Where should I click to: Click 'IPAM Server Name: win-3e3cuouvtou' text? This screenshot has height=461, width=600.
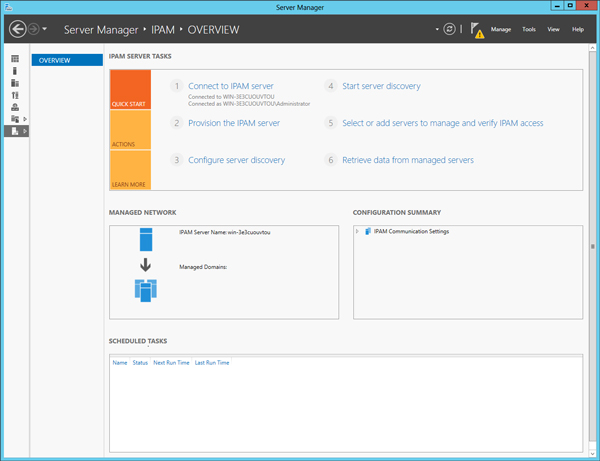[225, 232]
